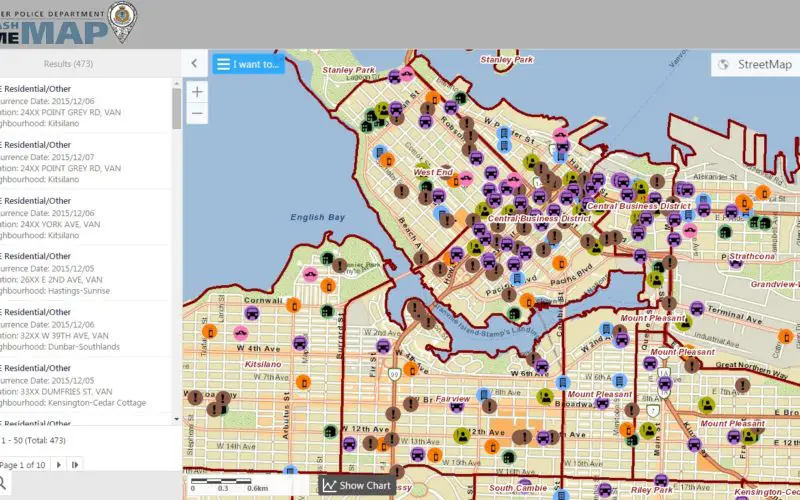Click orange phone marker right of Cornwall label
This screenshot has width=800, height=500.
coord(293,305)
